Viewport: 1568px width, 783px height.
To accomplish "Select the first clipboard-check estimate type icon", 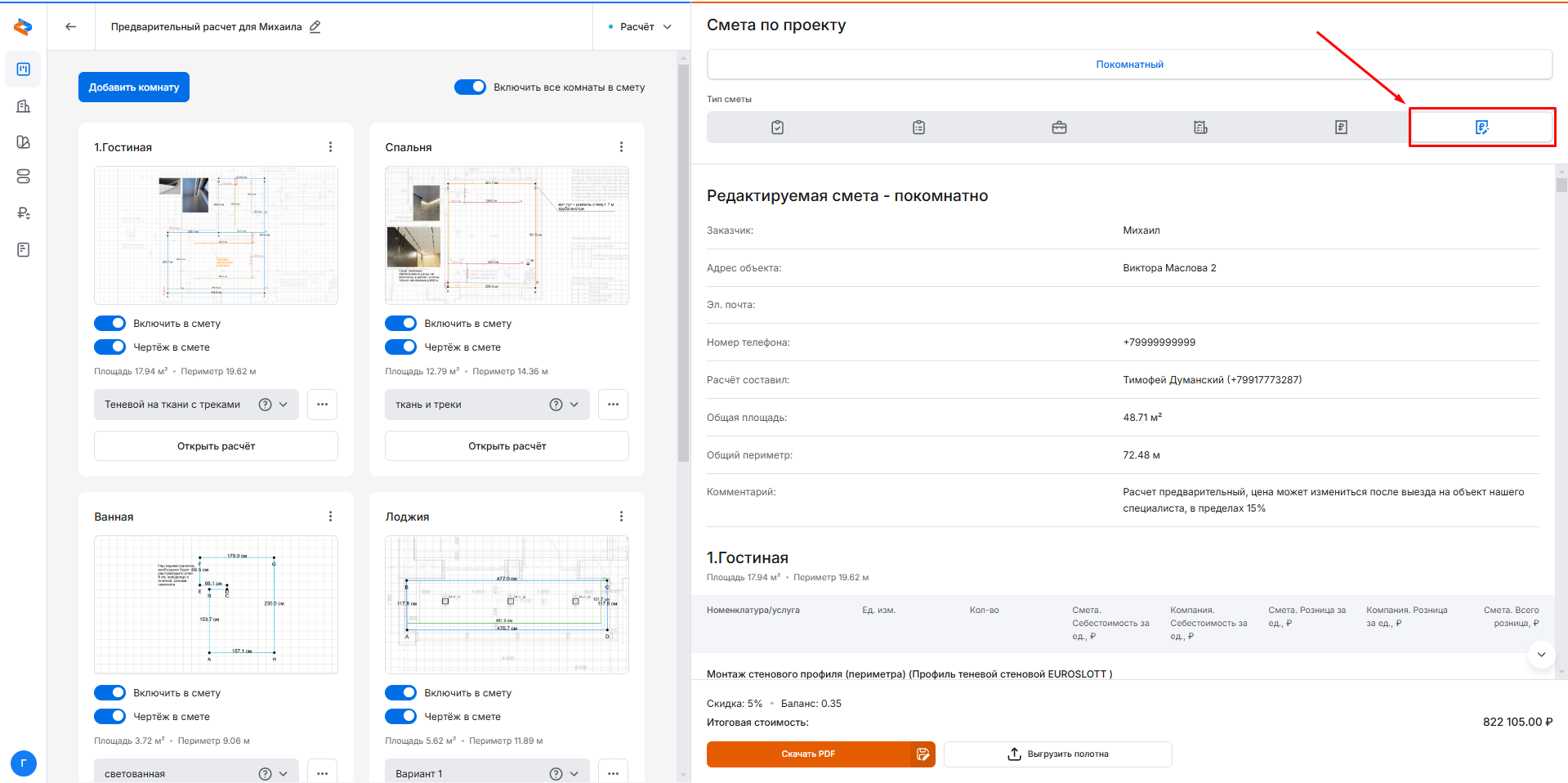I will 777,128.
